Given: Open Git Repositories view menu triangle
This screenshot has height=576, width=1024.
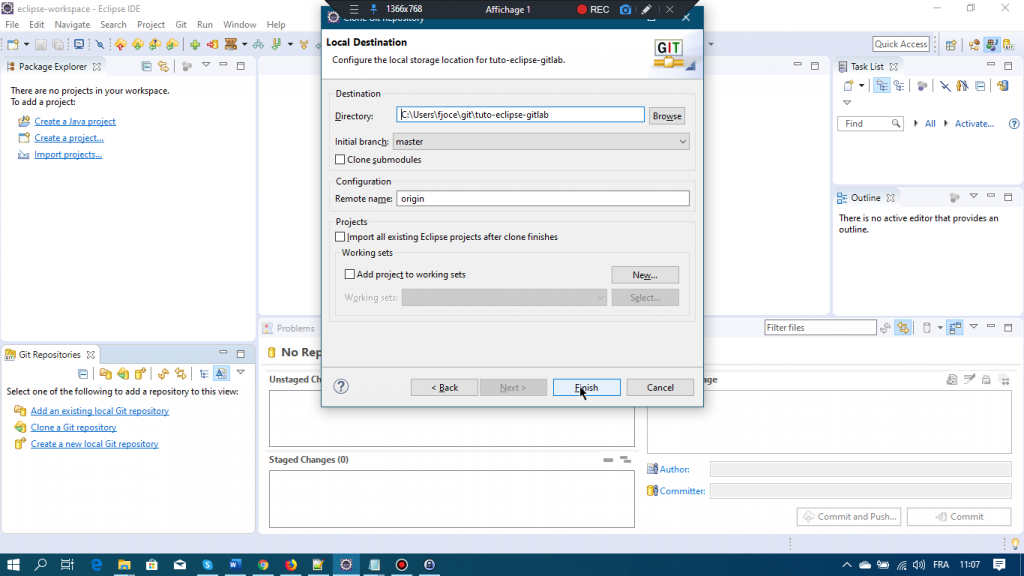Looking at the screenshot, I should click(x=240, y=373).
